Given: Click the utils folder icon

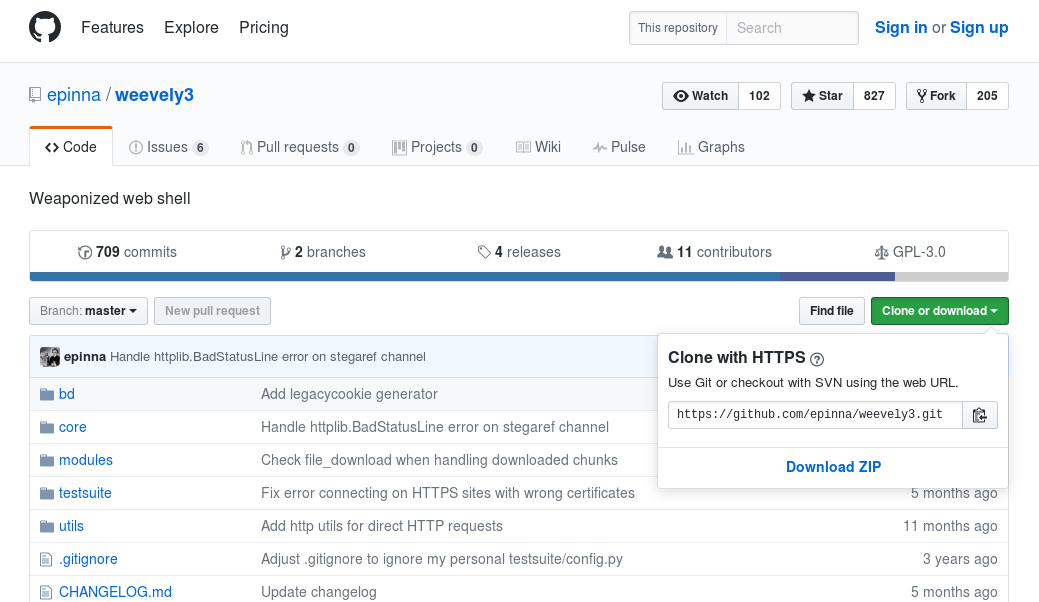Looking at the screenshot, I should pyautogui.click(x=46, y=527).
